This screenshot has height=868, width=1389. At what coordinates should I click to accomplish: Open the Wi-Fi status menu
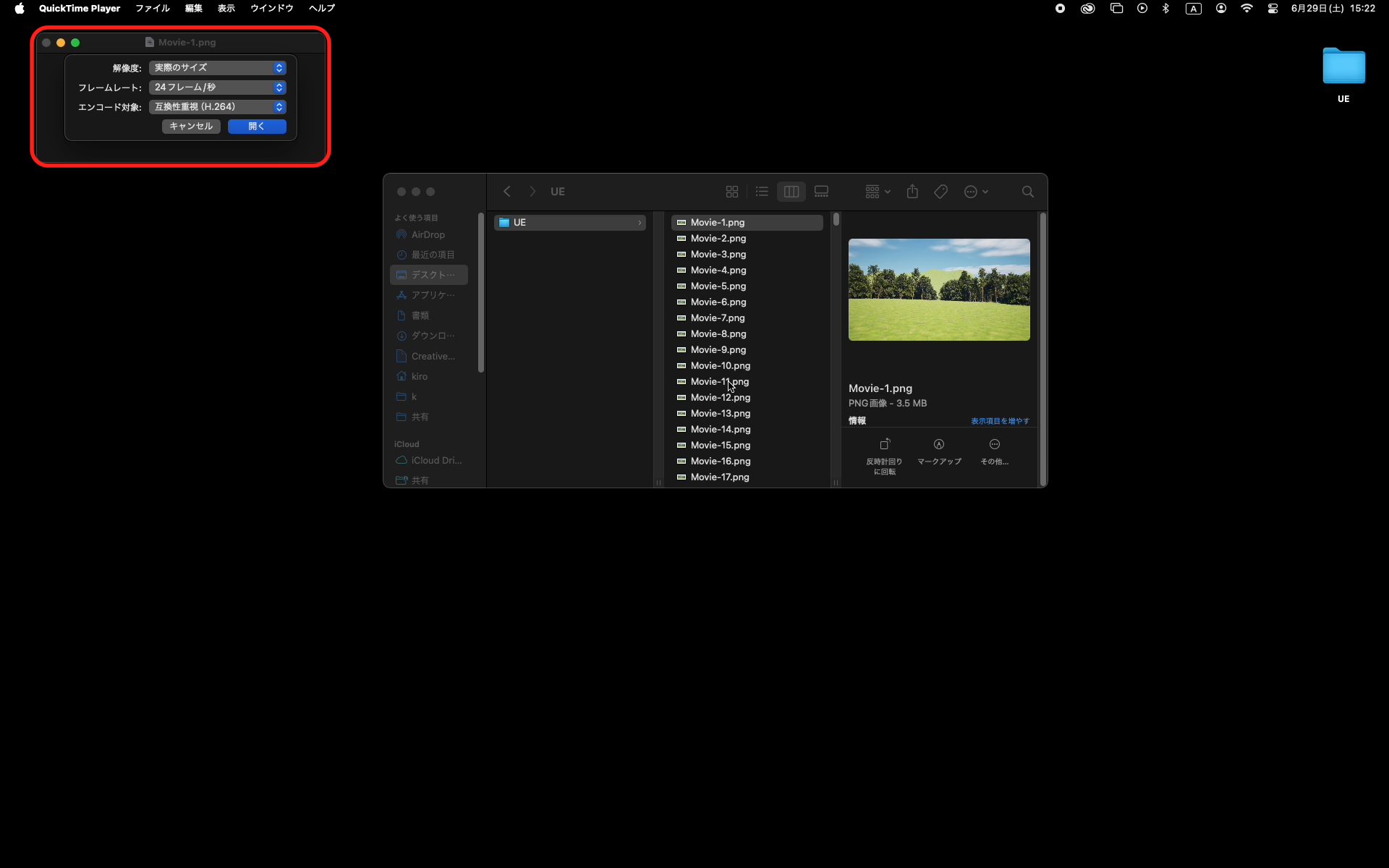click(x=1246, y=9)
